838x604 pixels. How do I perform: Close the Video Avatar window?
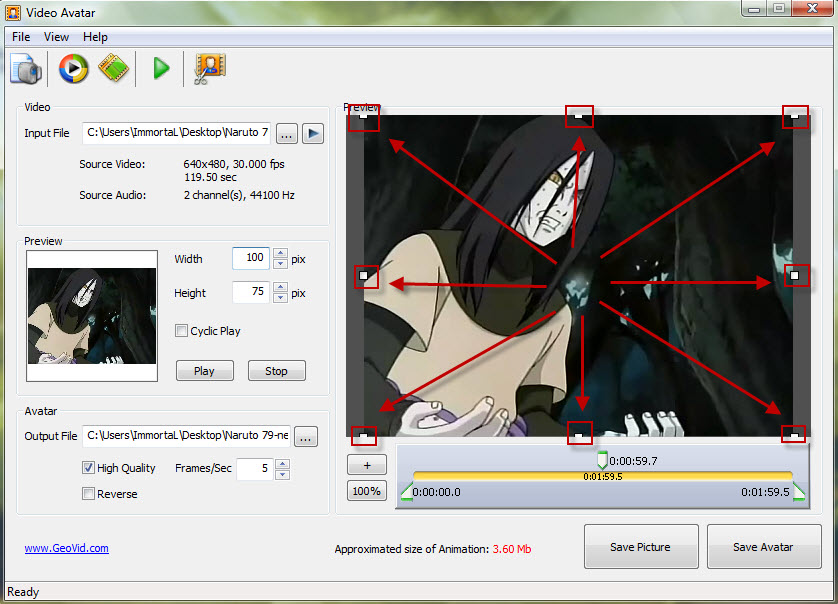click(x=812, y=8)
